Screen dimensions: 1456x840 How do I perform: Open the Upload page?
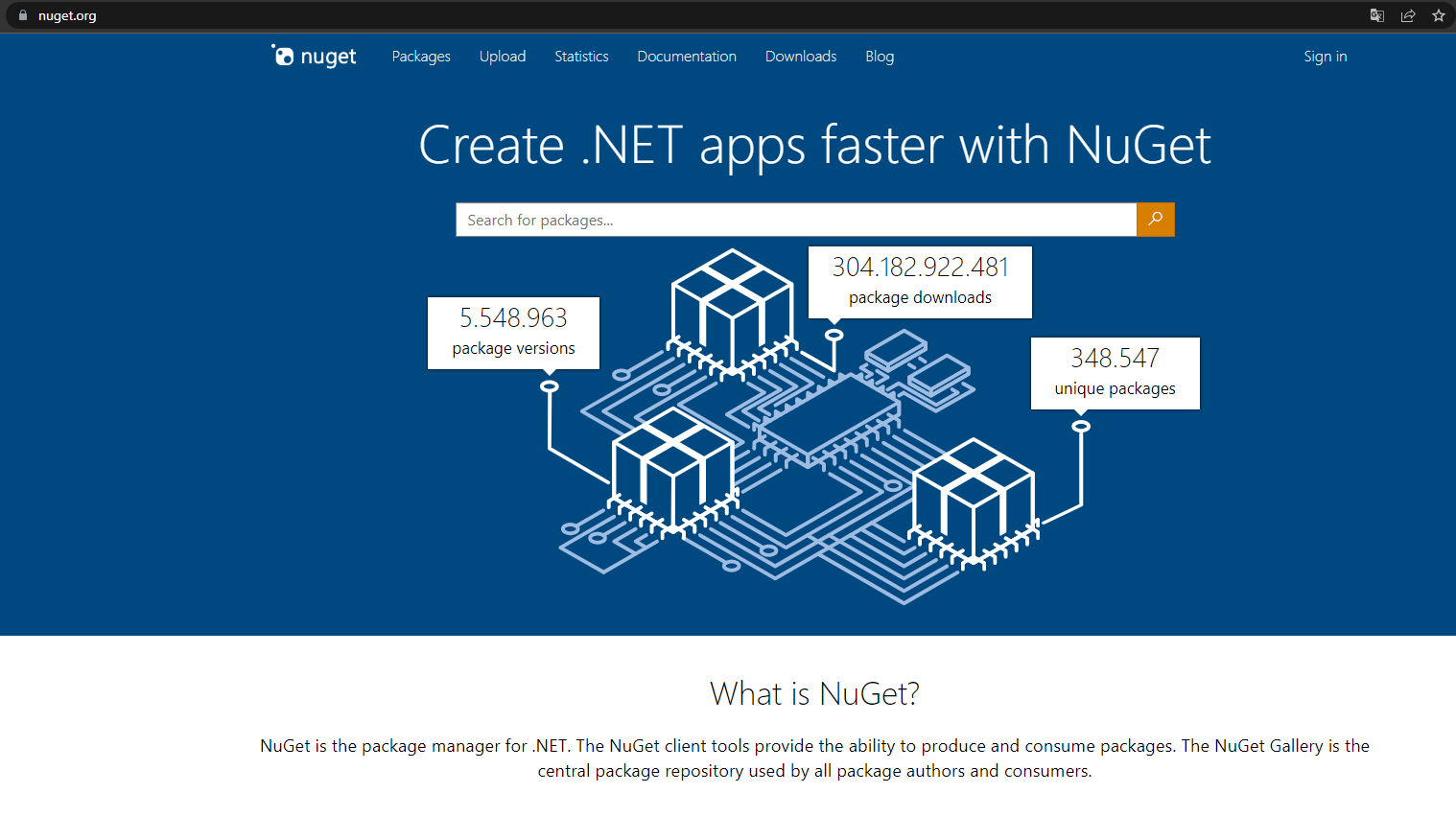503,57
